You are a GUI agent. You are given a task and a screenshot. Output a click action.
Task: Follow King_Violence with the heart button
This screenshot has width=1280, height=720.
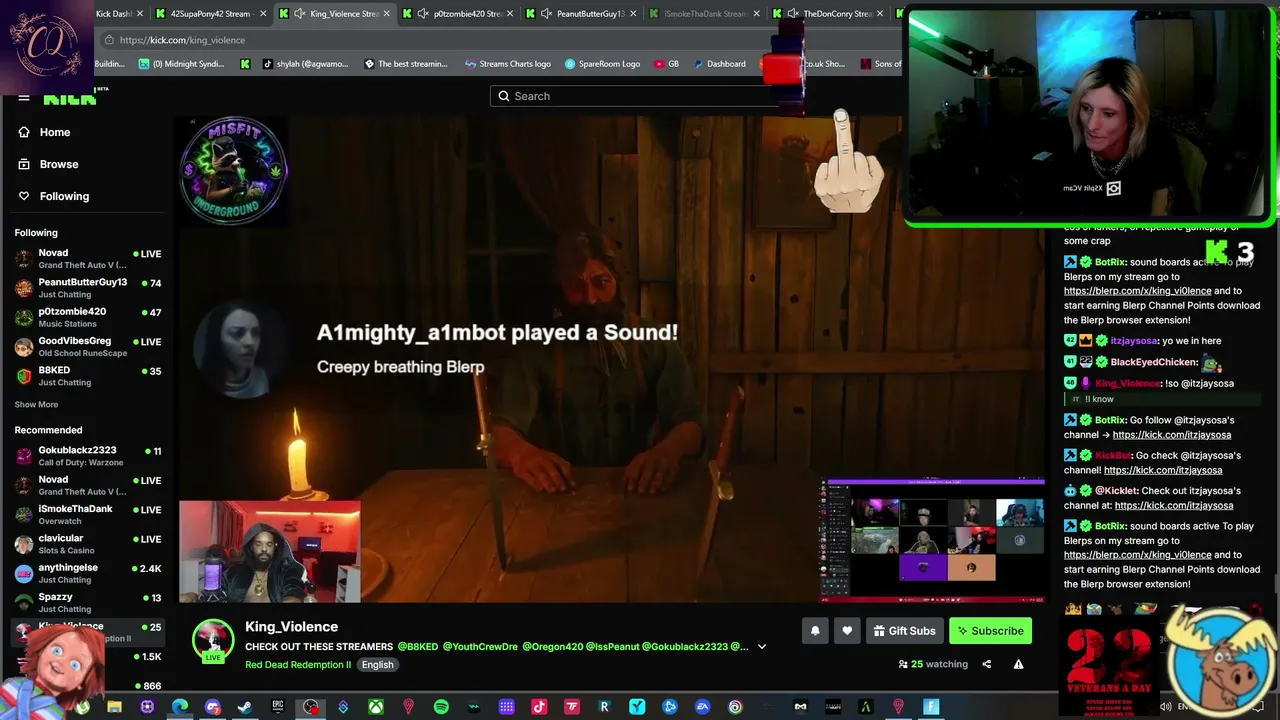pyautogui.click(x=847, y=631)
